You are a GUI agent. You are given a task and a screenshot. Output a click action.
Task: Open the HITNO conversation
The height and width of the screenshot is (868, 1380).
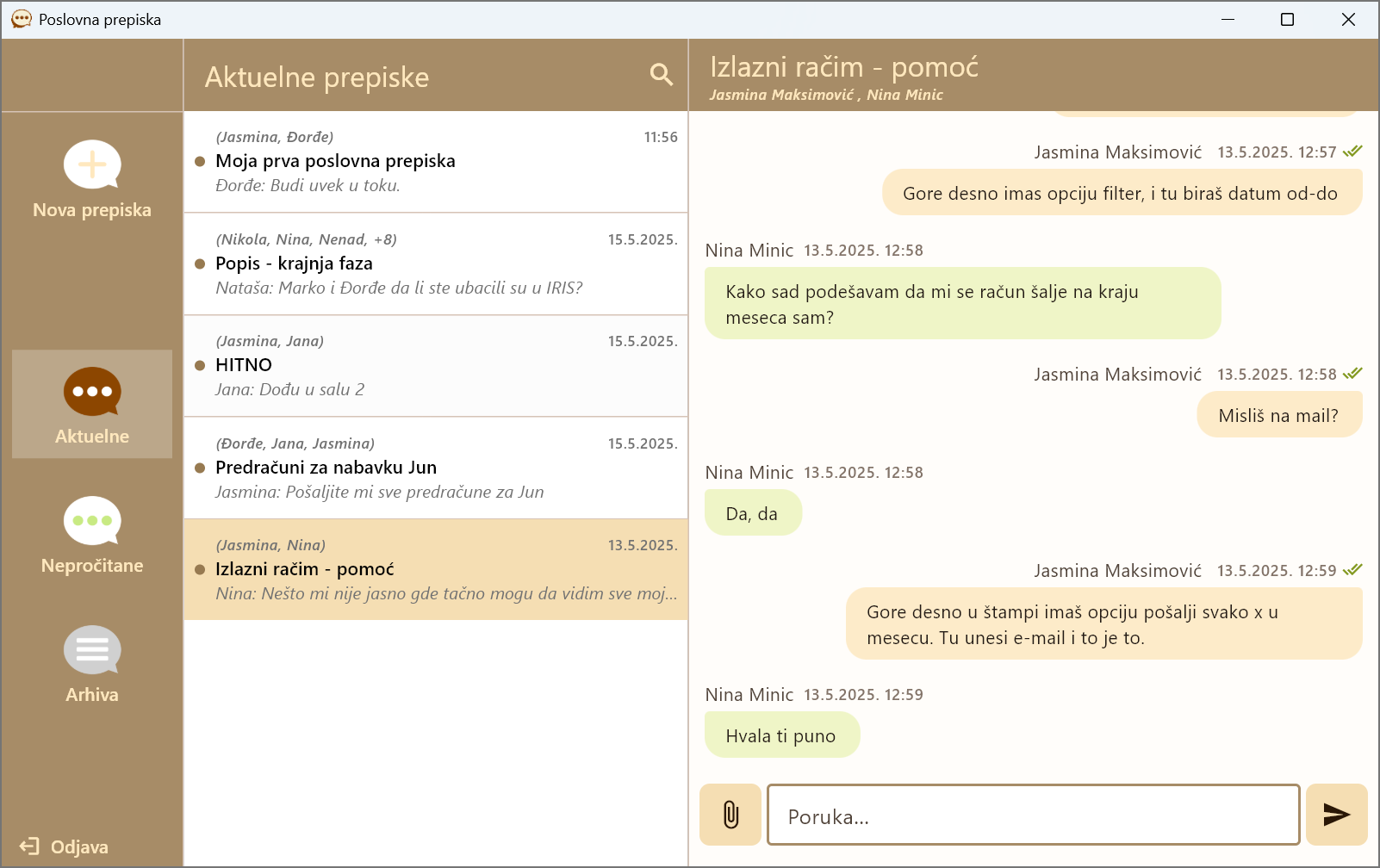click(436, 366)
